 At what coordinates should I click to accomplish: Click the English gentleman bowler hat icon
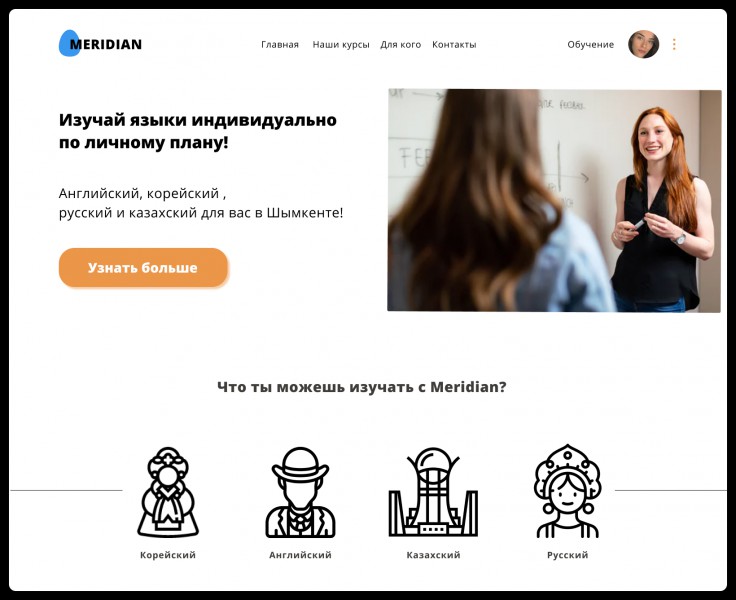pyautogui.click(x=300, y=492)
